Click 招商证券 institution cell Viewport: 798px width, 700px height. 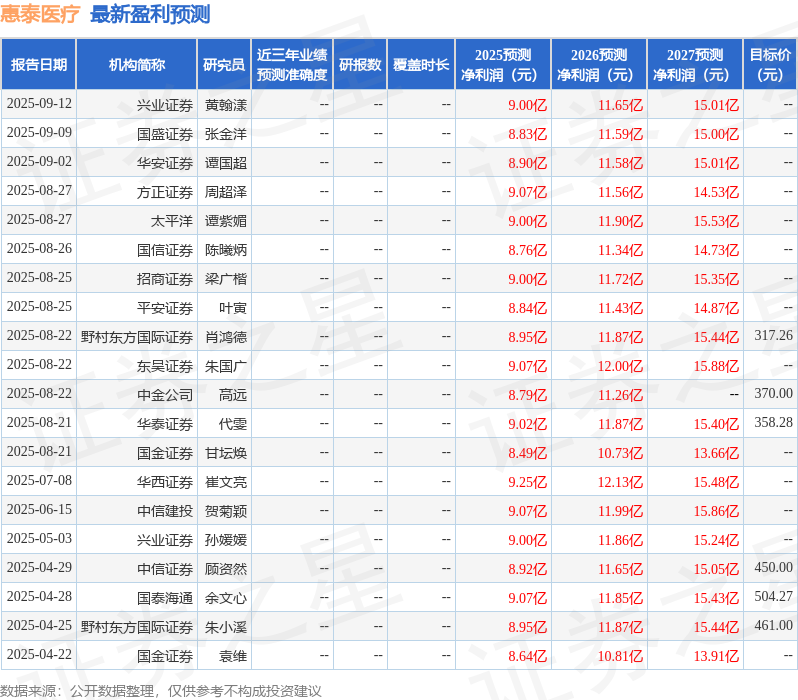pyautogui.click(x=165, y=279)
